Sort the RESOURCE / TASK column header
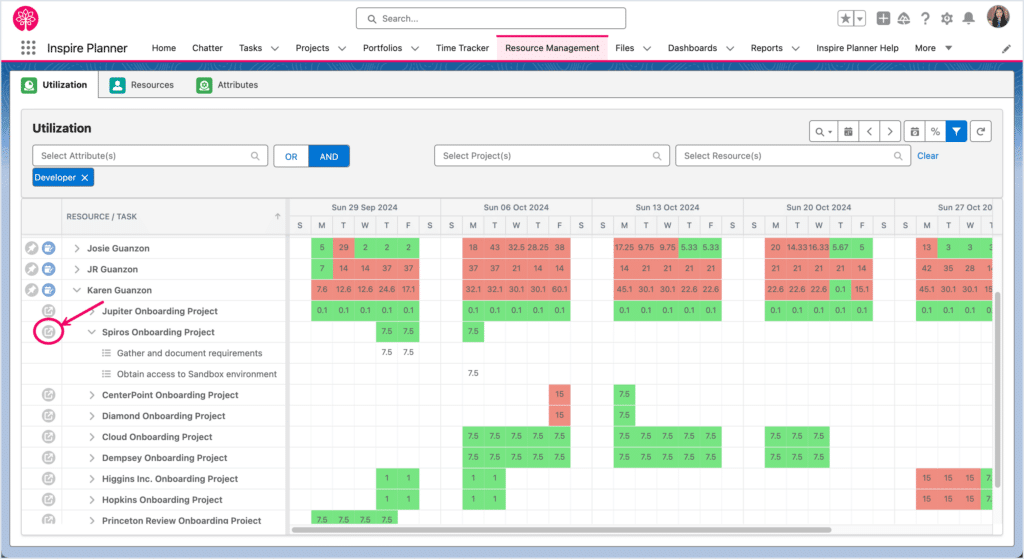 point(173,216)
